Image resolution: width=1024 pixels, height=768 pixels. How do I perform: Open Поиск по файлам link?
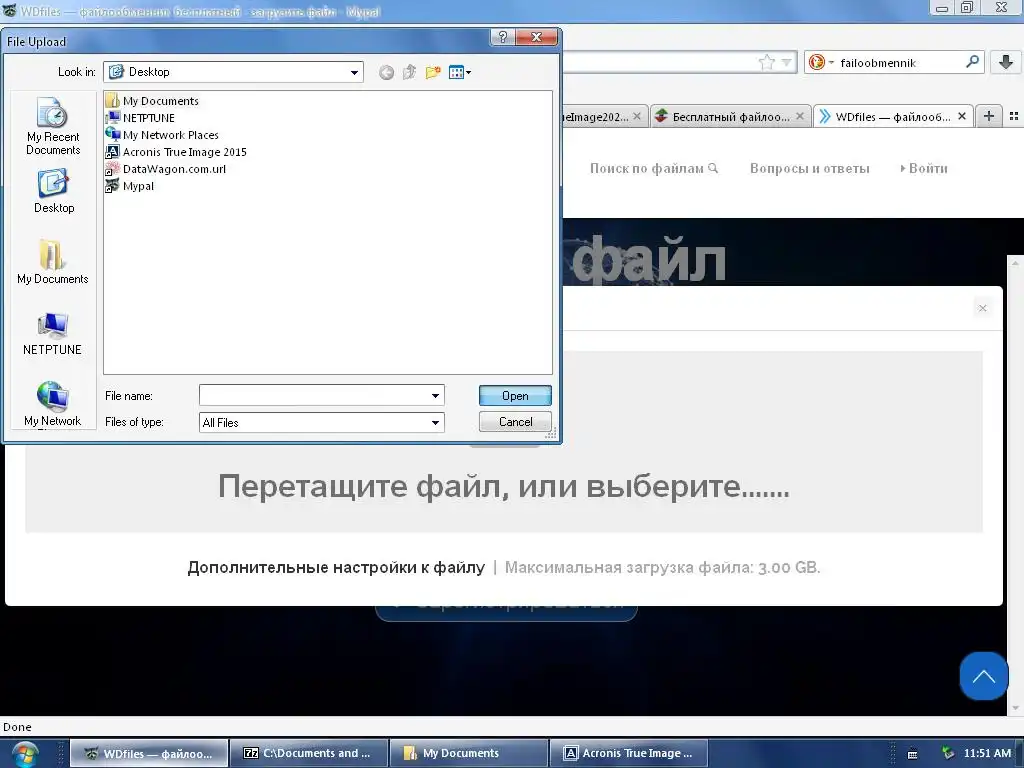click(654, 168)
